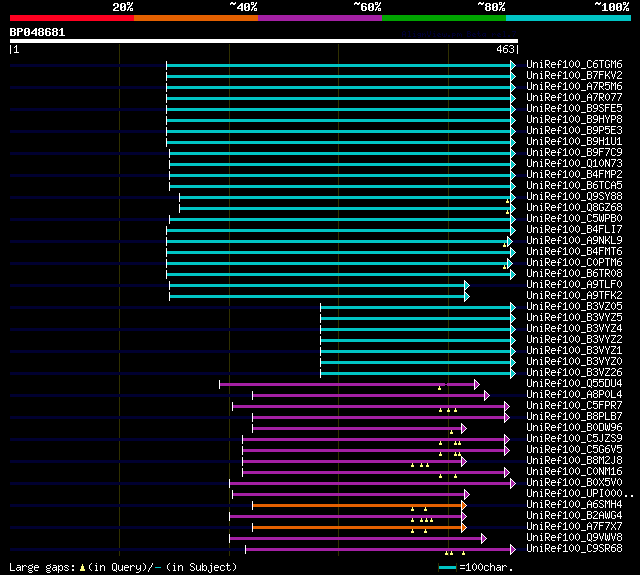Select the UniRef100_B0DW96 label
The width and height of the screenshot is (640, 575).
574,428
